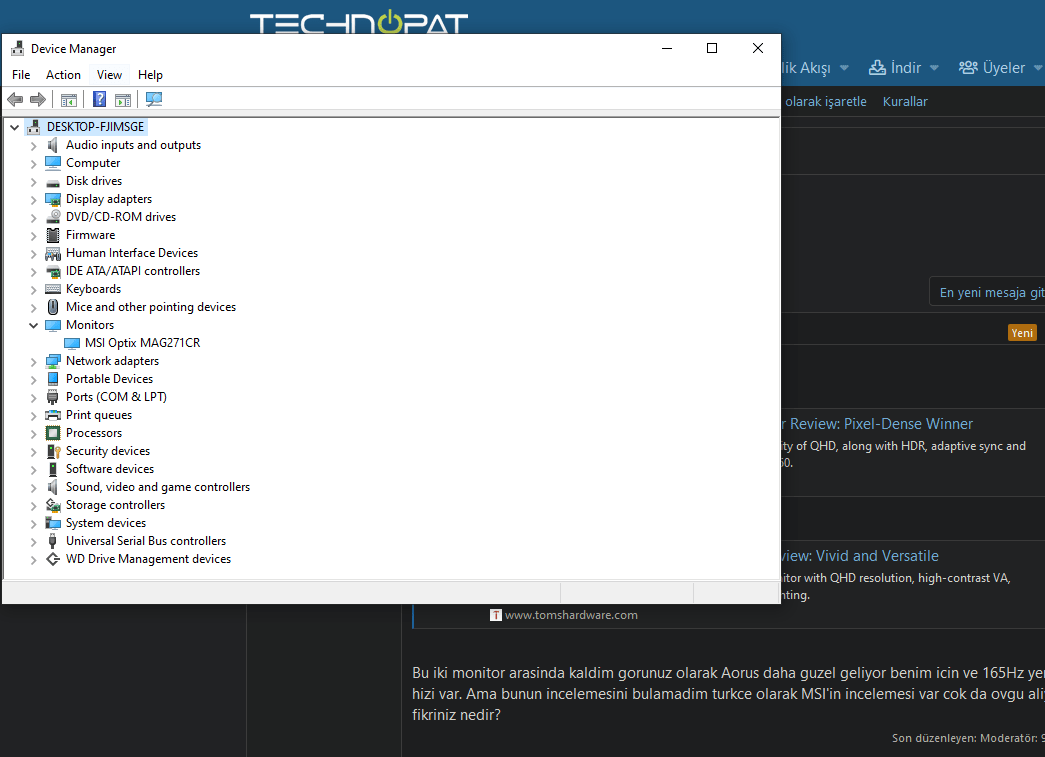Expand the Display adapters category arrow
The image size is (1045, 757).
pyautogui.click(x=33, y=199)
